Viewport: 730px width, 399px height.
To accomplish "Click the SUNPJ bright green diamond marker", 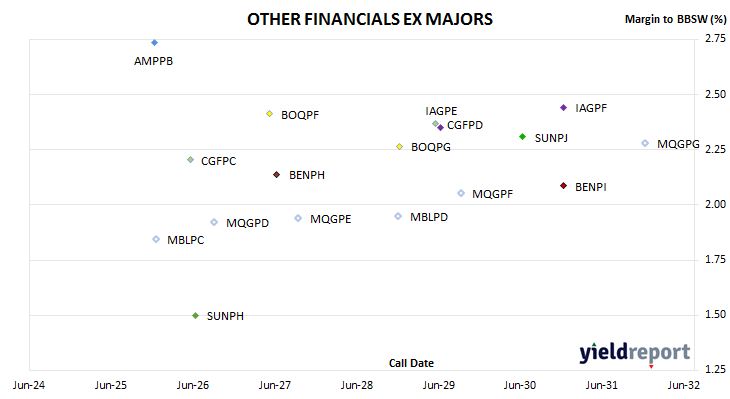I will point(522,137).
